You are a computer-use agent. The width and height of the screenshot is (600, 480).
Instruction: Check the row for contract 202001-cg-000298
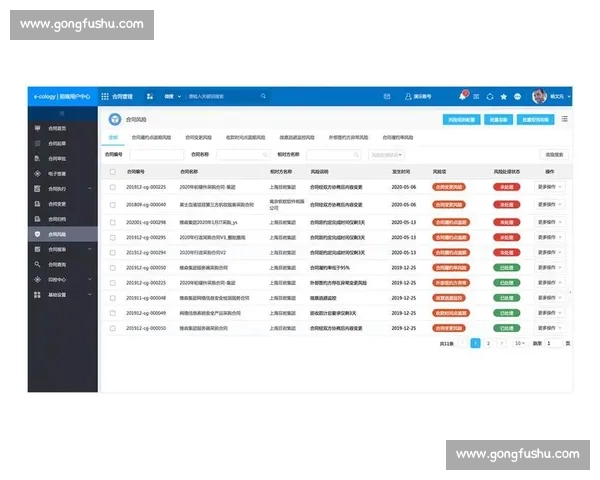pyautogui.click(x=112, y=221)
